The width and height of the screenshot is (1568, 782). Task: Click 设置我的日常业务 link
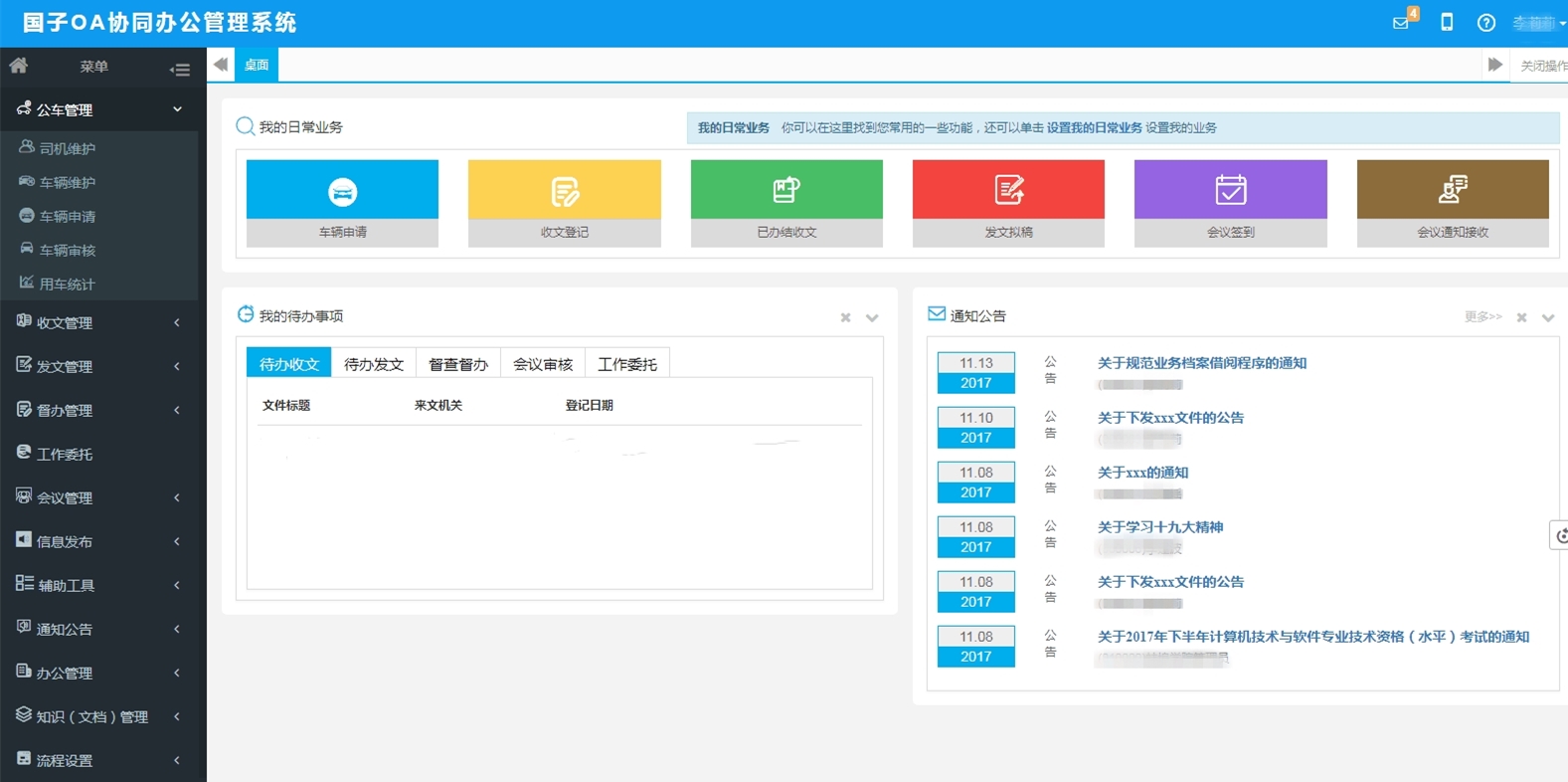point(1094,127)
